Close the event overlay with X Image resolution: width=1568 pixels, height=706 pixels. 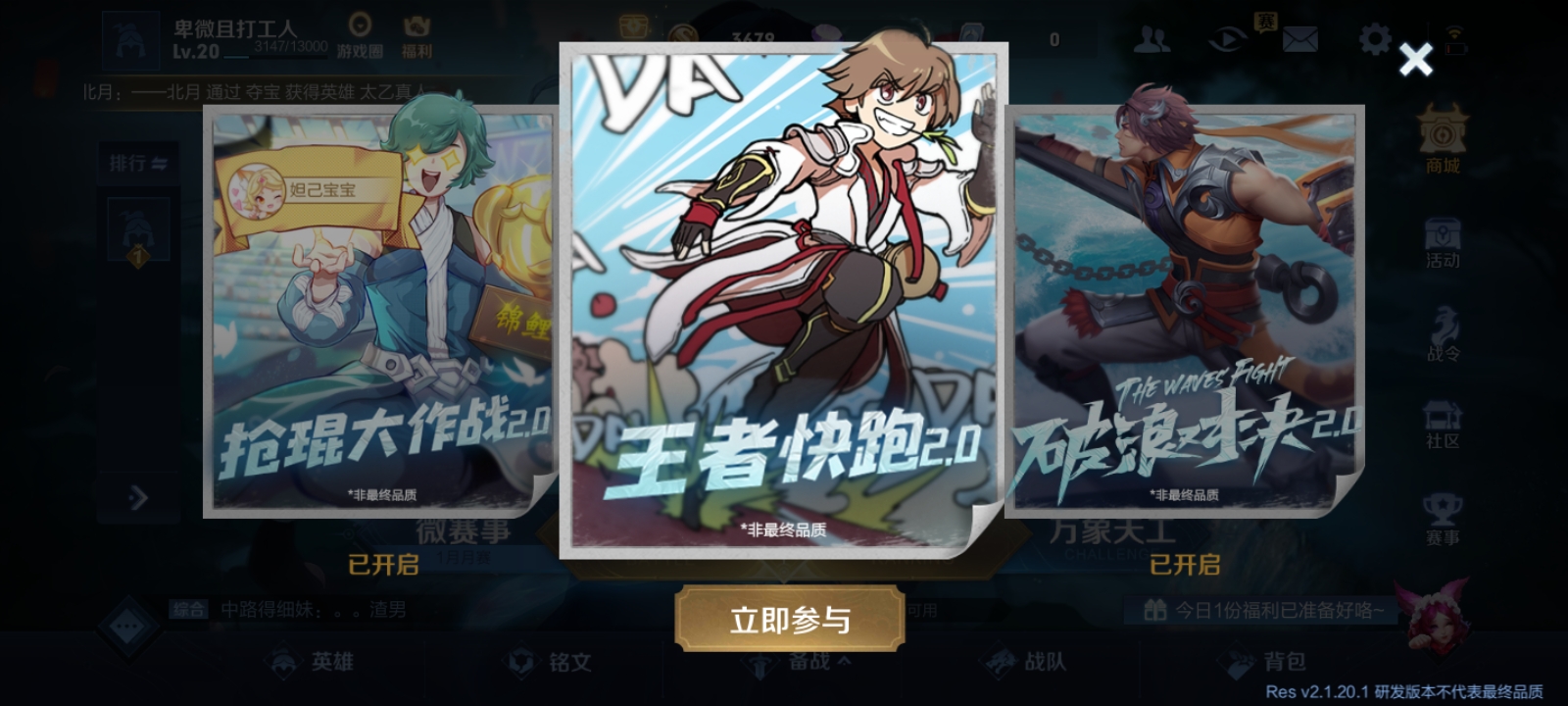1415,60
